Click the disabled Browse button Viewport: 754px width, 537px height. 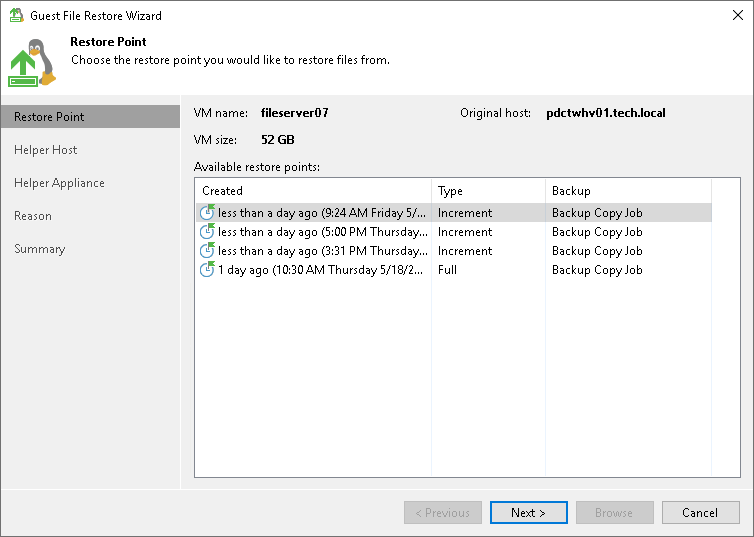(x=614, y=512)
